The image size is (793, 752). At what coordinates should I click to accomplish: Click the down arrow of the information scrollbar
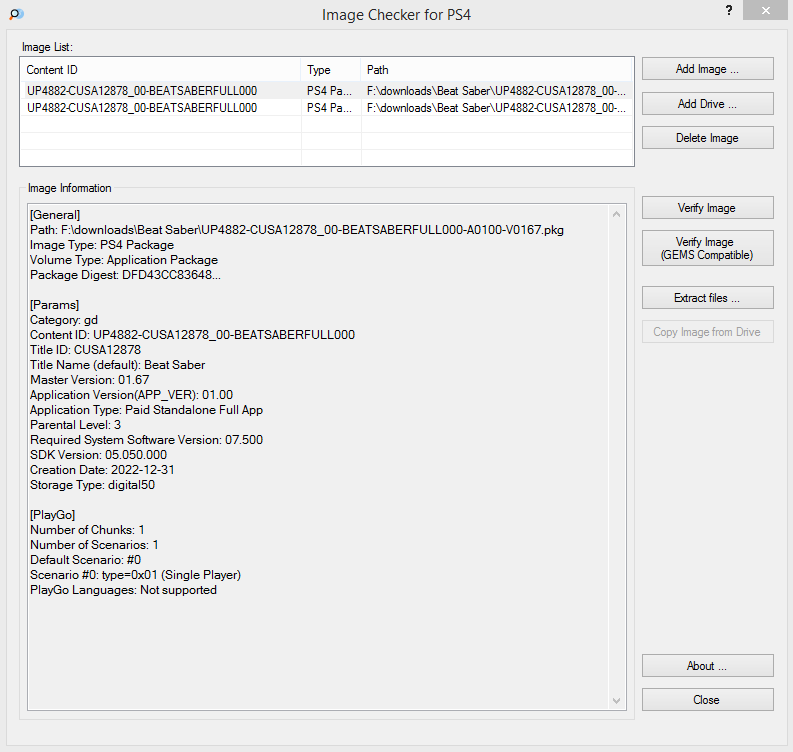click(616, 701)
